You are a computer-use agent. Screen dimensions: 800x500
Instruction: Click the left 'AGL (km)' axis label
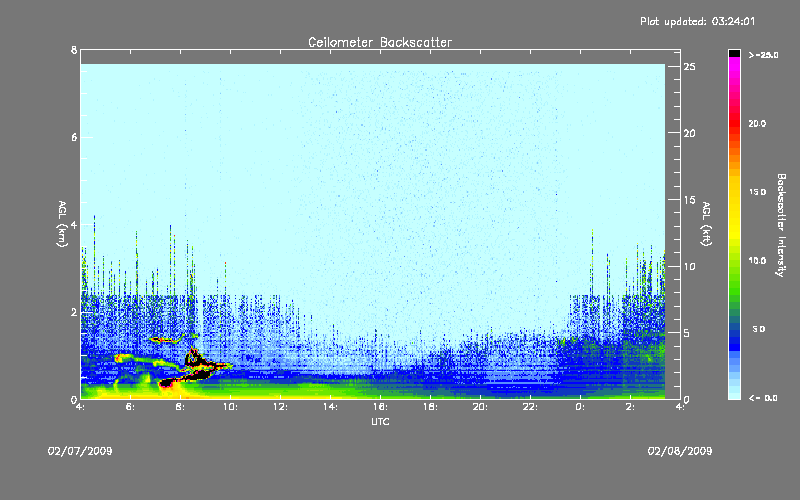(62, 224)
